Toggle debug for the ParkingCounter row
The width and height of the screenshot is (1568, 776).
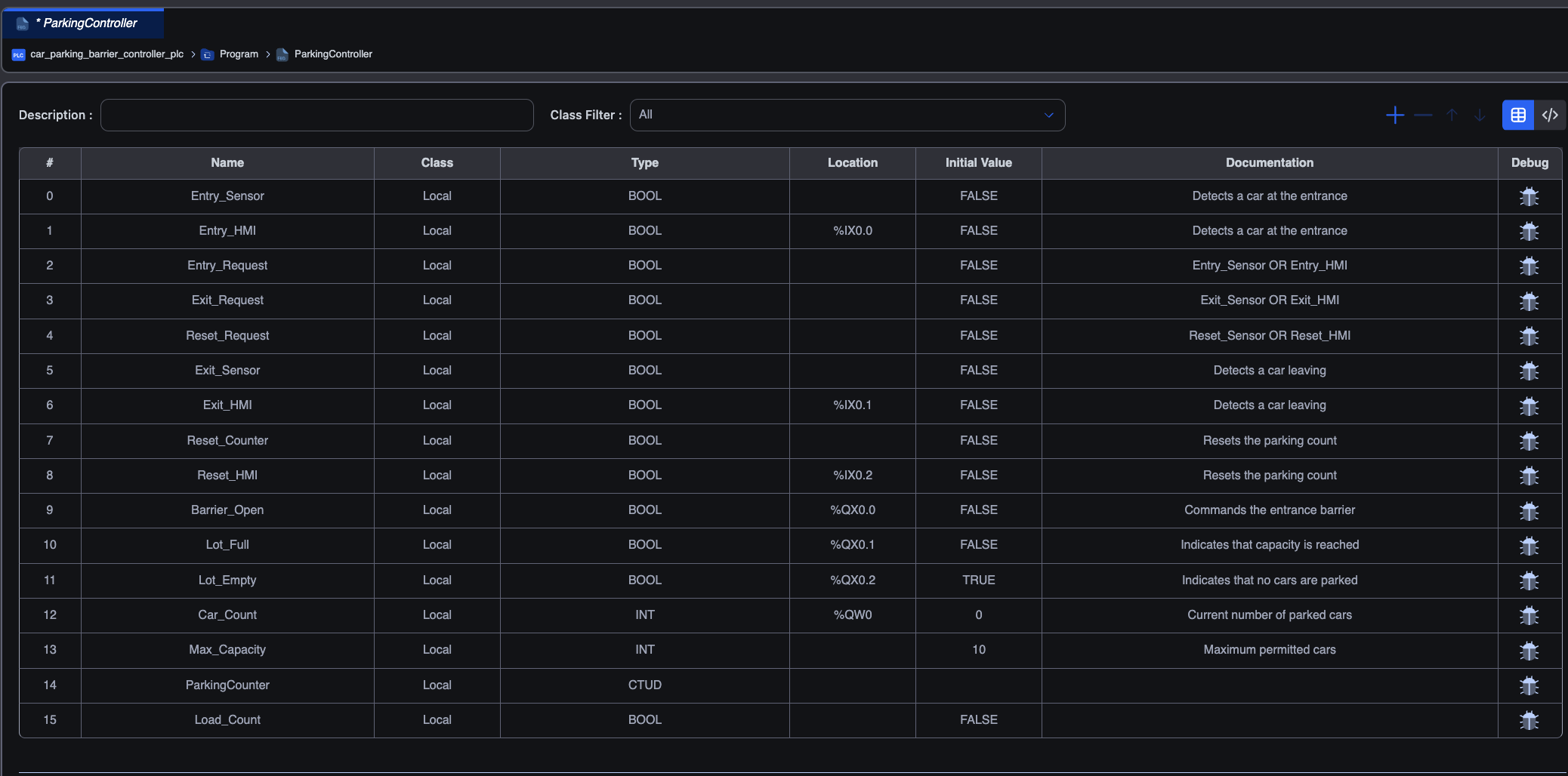(1529, 685)
